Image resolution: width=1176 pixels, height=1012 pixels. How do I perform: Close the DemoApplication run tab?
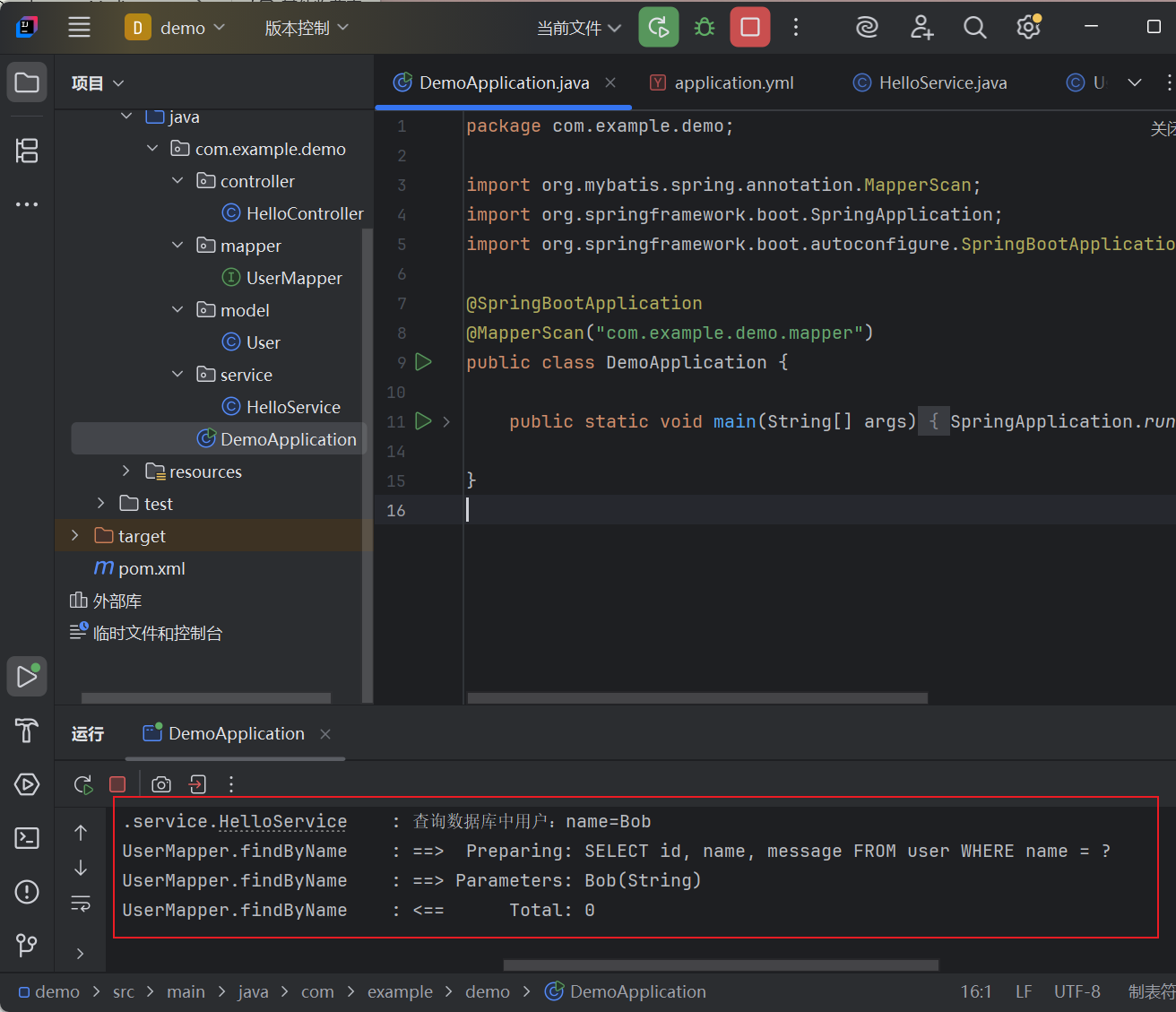pos(325,734)
